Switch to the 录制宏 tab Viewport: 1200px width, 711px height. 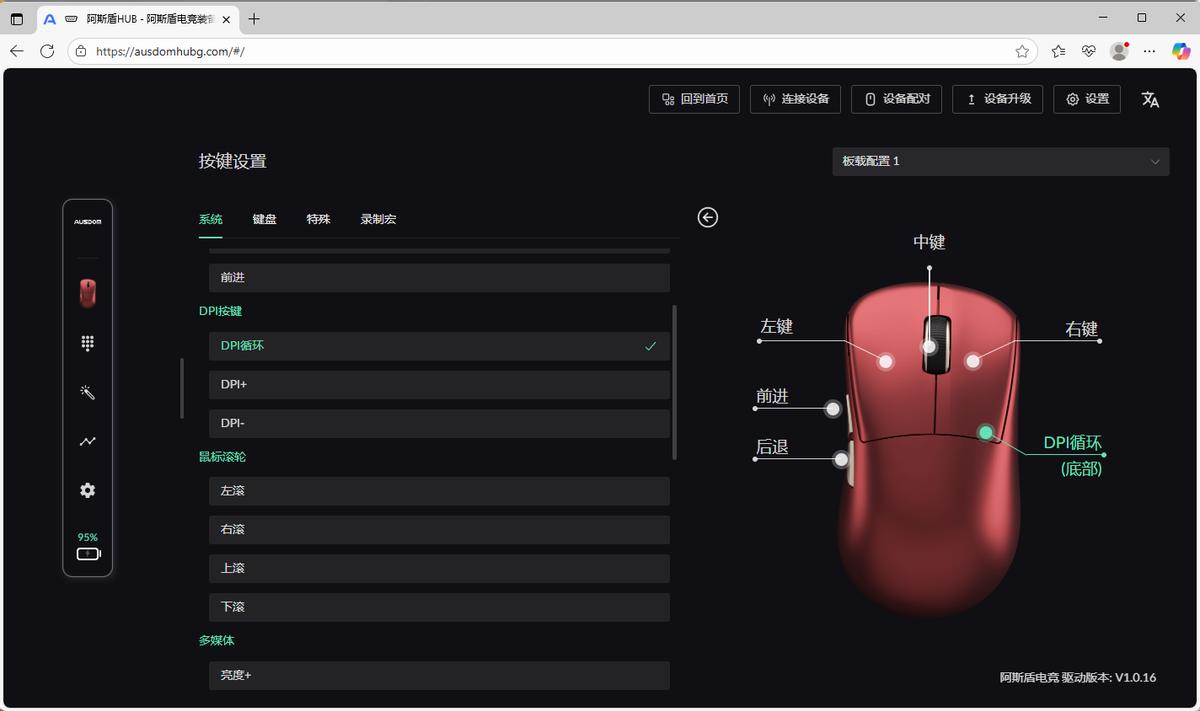[x=377, y=219]
